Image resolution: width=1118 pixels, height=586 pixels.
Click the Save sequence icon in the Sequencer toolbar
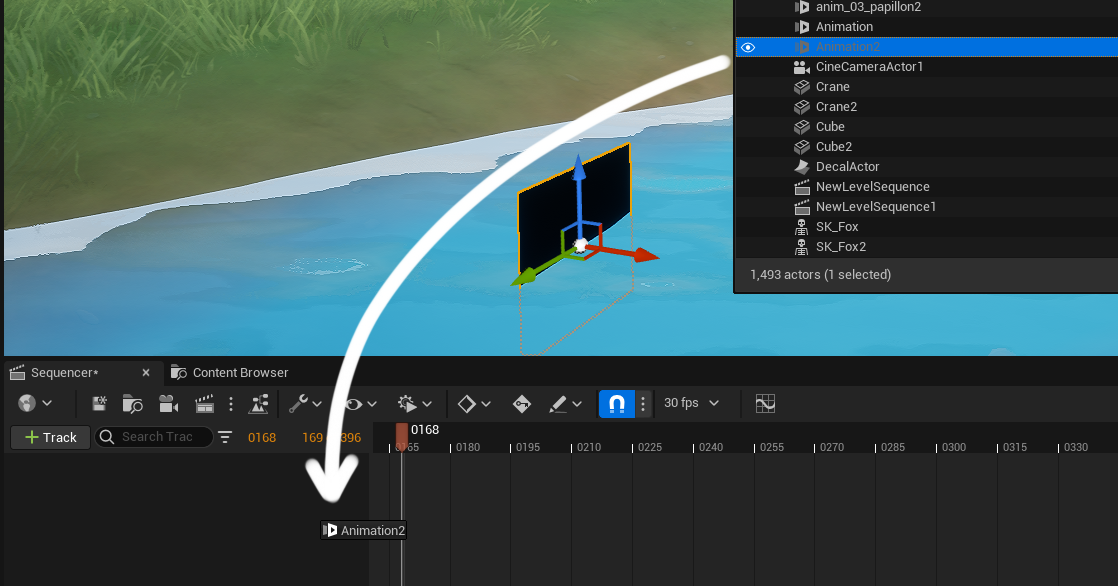[100, 404]
